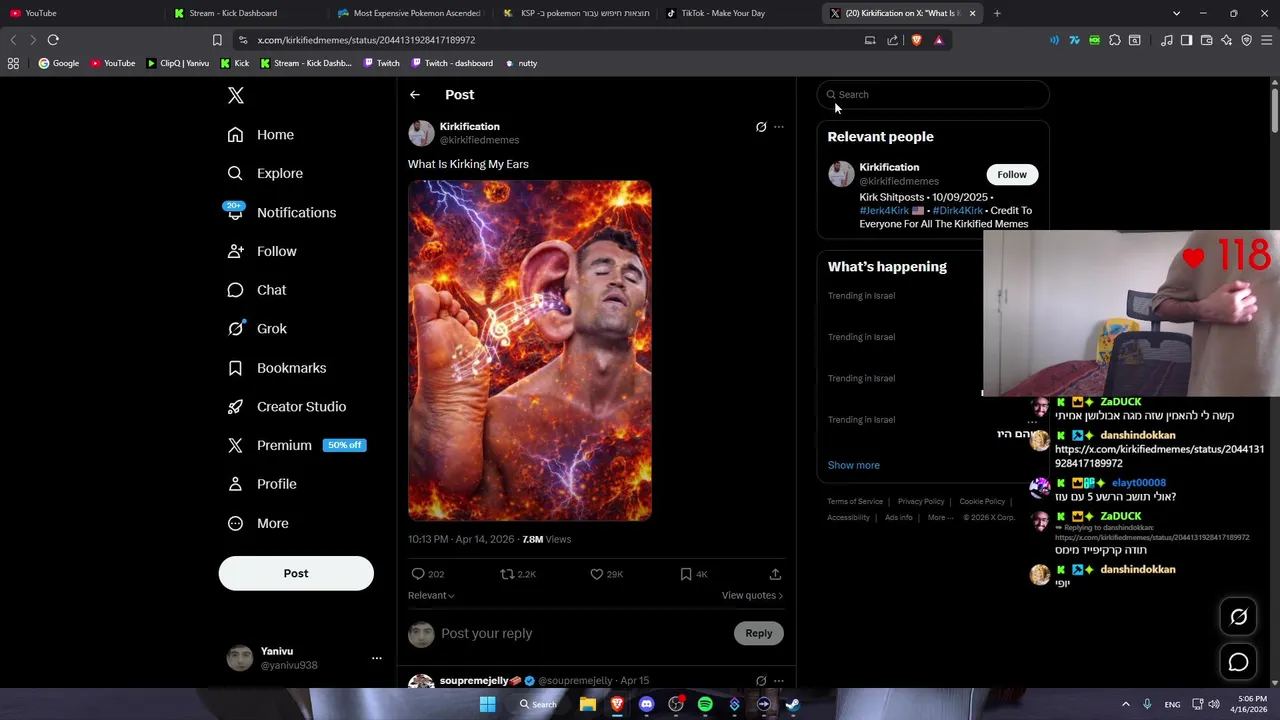Open Creator Studio in sidebar
This screenshot has width=1280, height=720.
[x=287, y=406]
